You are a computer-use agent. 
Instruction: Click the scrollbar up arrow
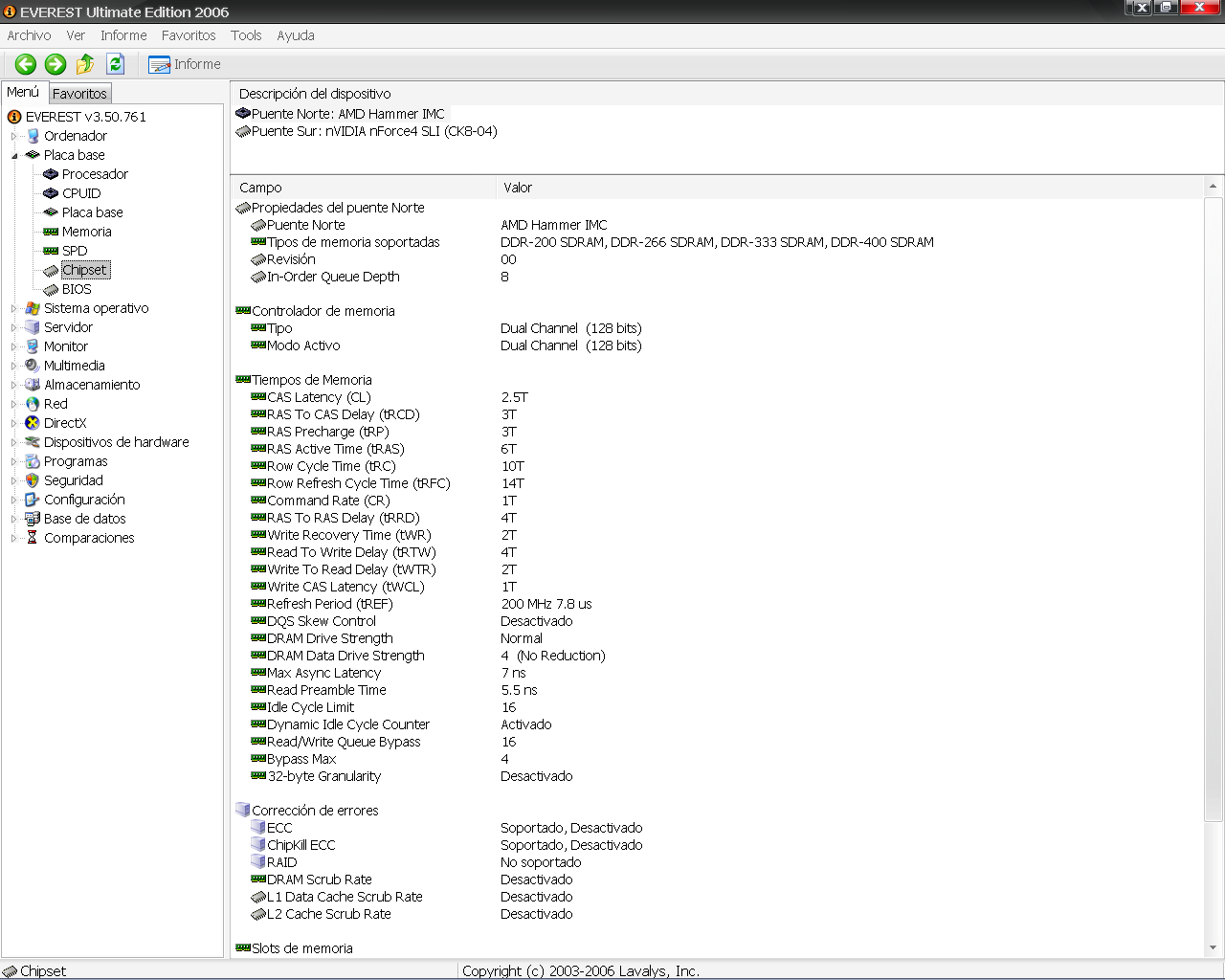pyautogui.click(x=1214, y=187)
